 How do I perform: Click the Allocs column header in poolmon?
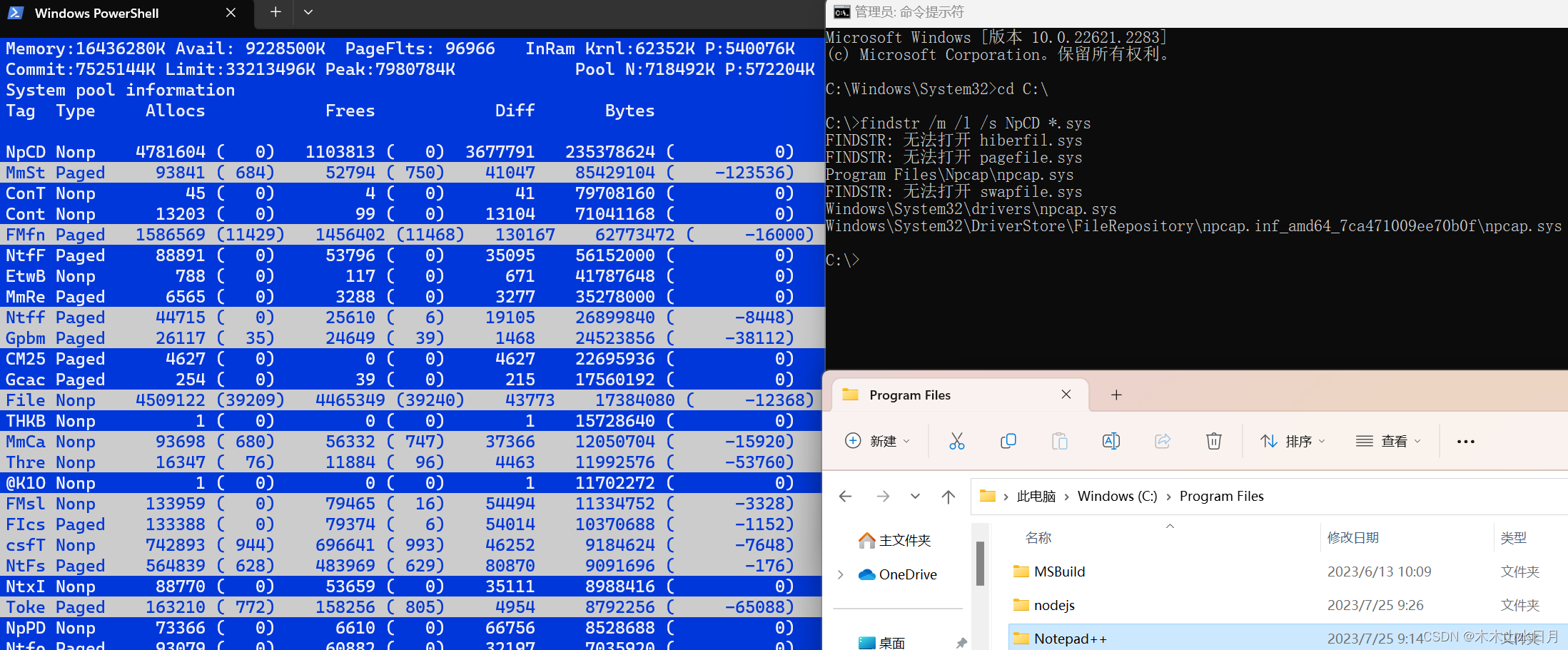[175, 111]
